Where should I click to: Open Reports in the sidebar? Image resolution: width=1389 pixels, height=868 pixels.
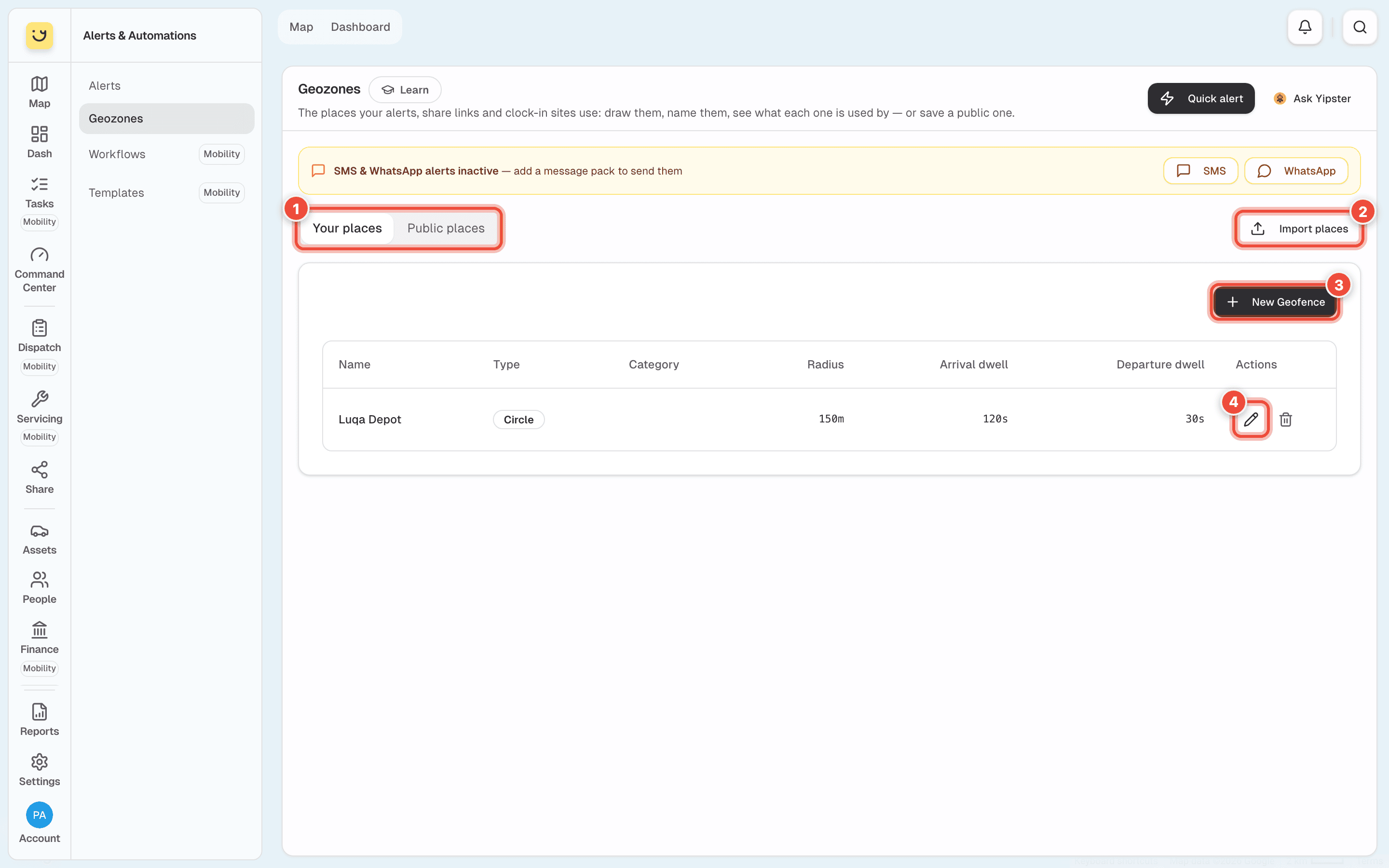click(39, 719)
